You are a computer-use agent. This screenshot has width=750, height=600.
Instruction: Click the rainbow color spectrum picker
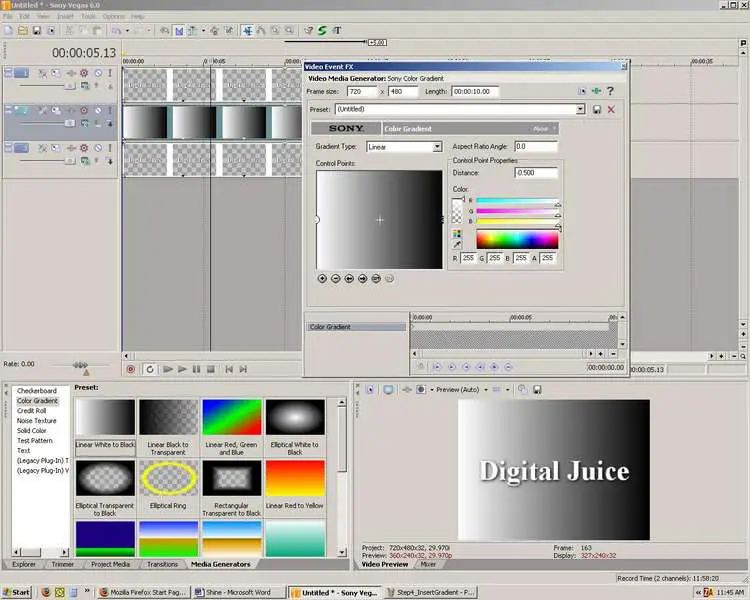pos(517,239)
